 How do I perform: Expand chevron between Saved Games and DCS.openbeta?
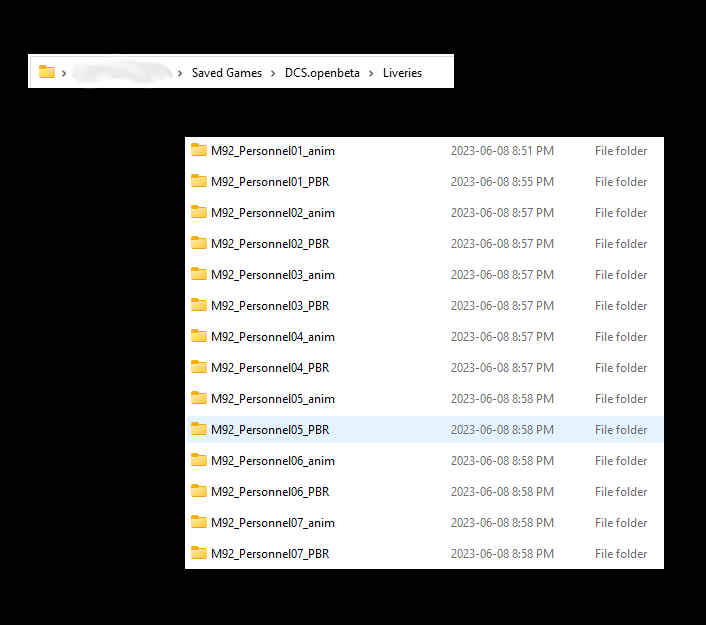click(x=273, y=73)
